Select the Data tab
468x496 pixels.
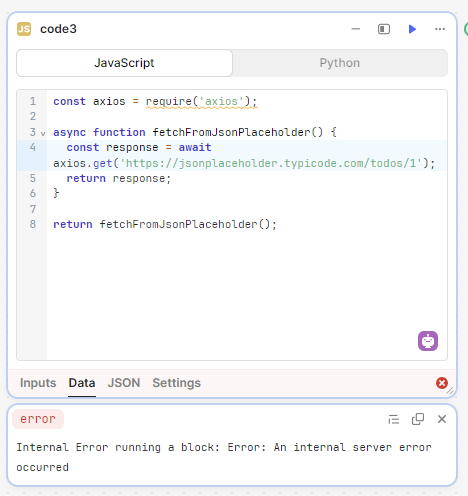point(82,383)
